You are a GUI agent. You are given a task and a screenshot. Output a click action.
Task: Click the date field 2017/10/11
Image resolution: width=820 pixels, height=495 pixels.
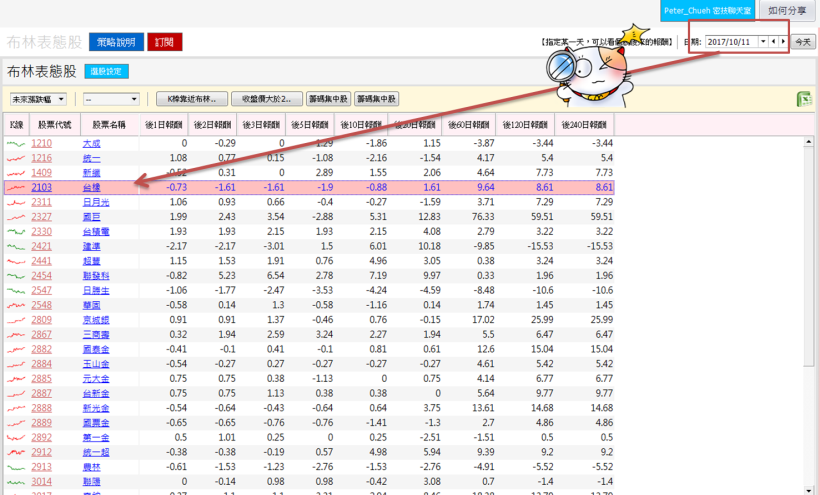pos(732,42)
